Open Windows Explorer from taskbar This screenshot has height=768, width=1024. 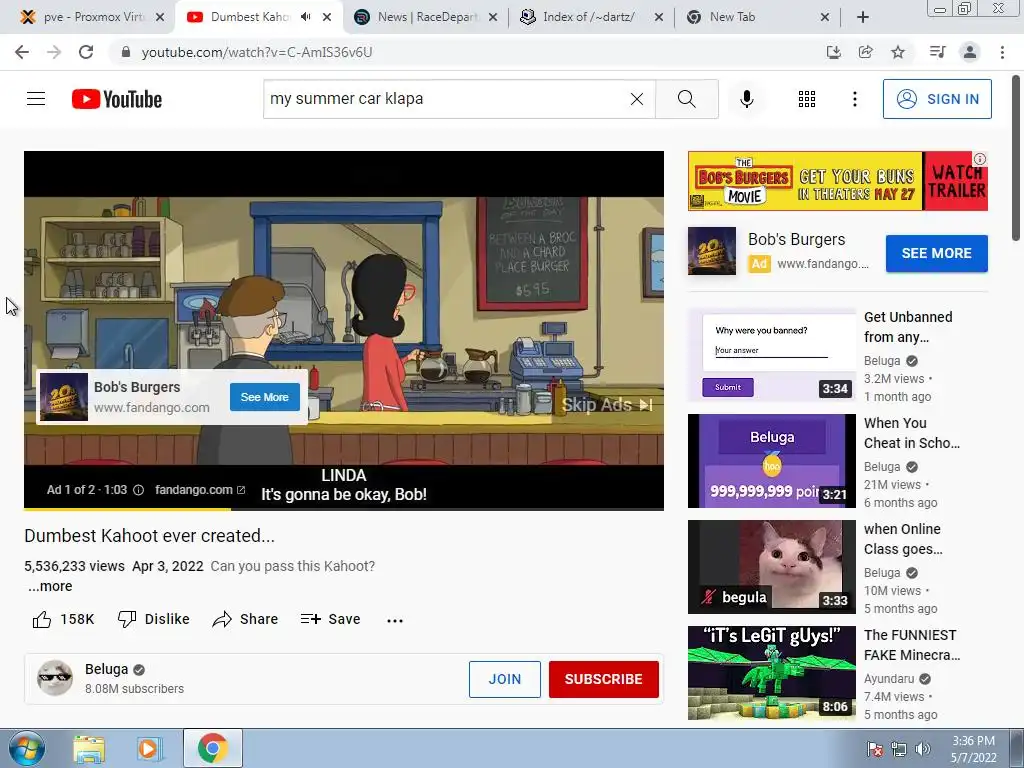89,749
